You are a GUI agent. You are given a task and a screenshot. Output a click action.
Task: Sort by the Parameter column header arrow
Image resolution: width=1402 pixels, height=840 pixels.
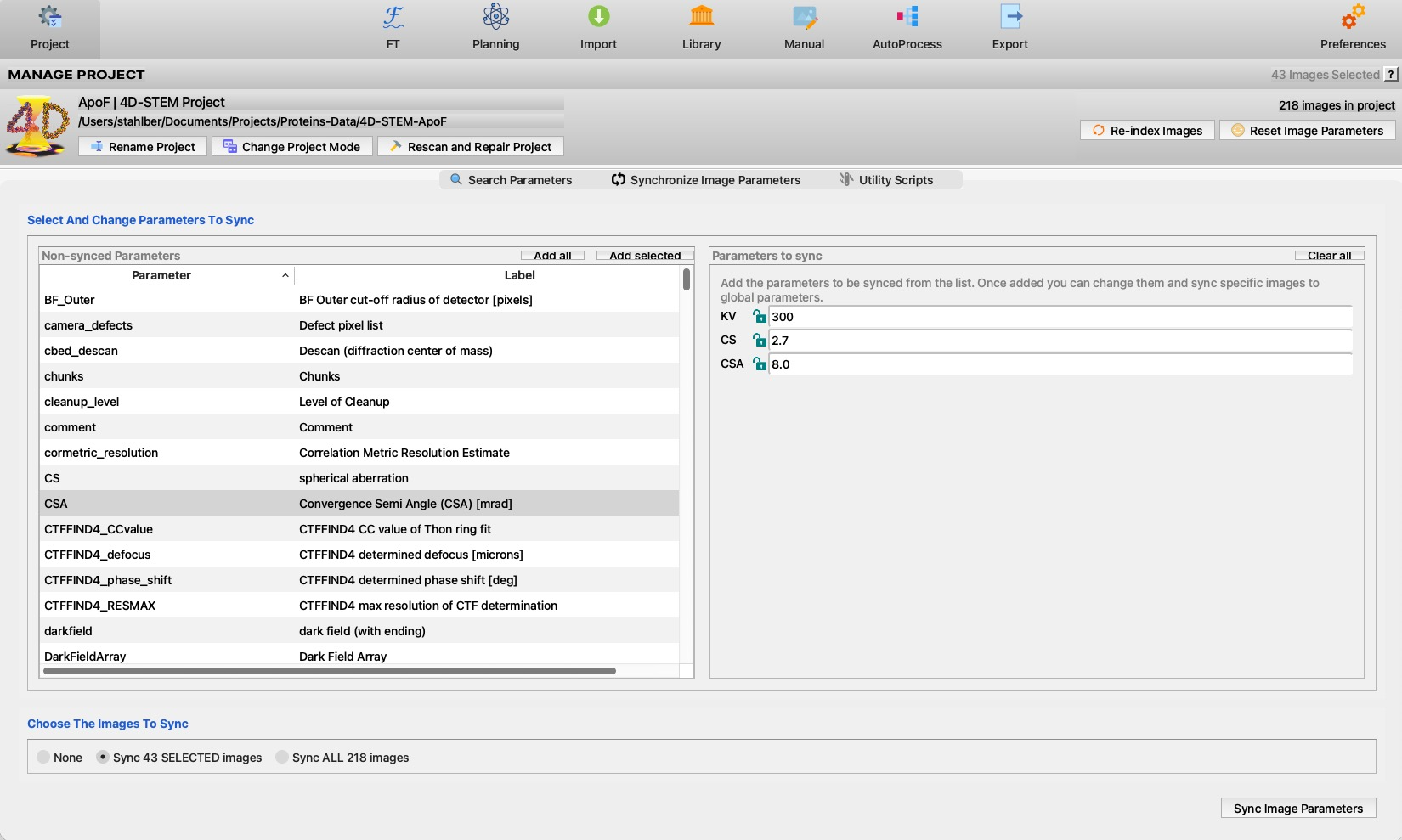pyautogui.click(x=285, y=276)
